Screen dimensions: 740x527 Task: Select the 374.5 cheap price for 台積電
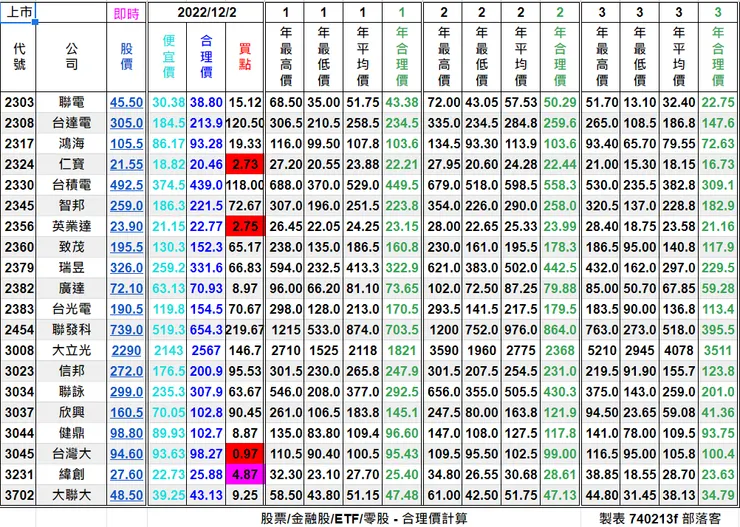(168, 185)
